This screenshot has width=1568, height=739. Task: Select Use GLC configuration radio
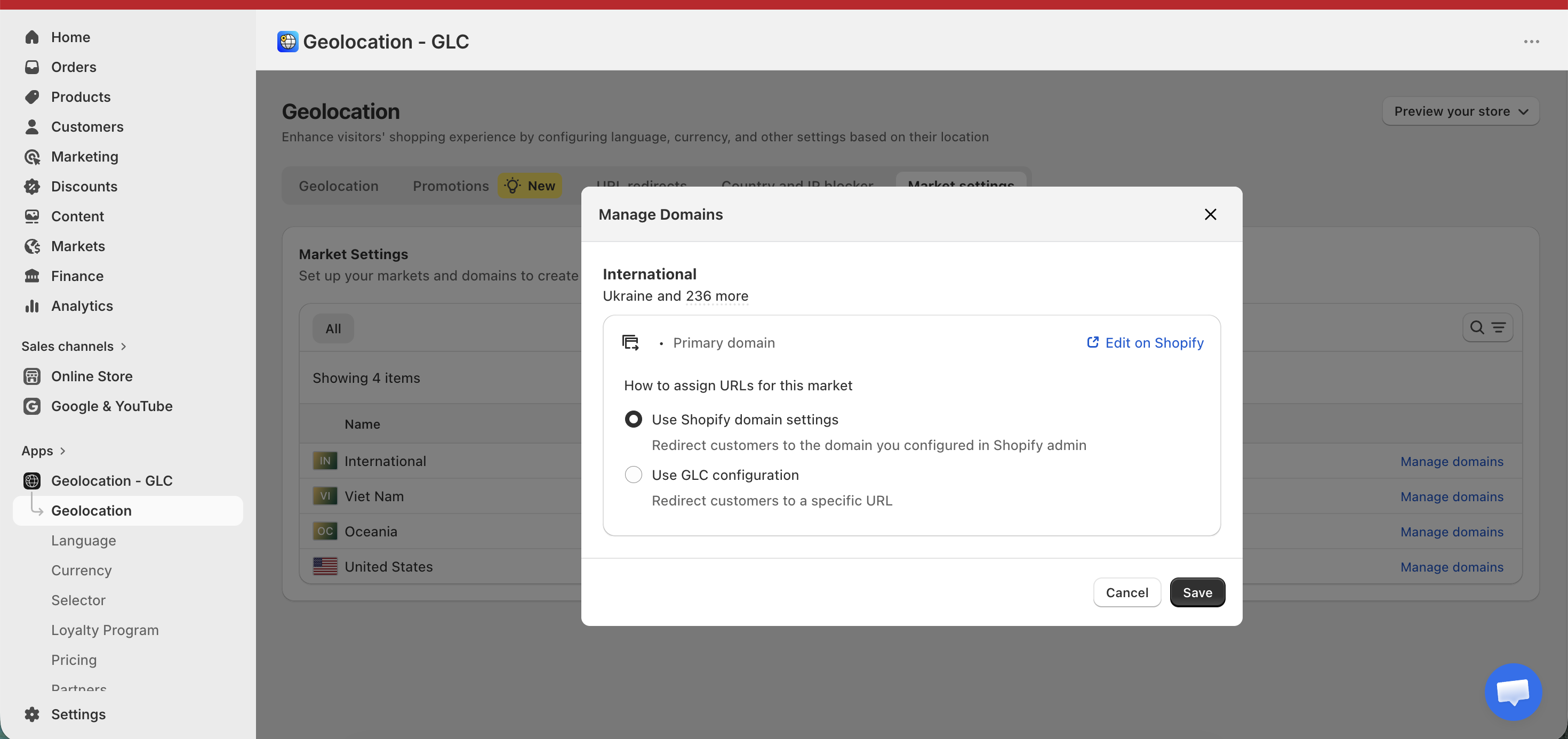(x=633, y=475)
